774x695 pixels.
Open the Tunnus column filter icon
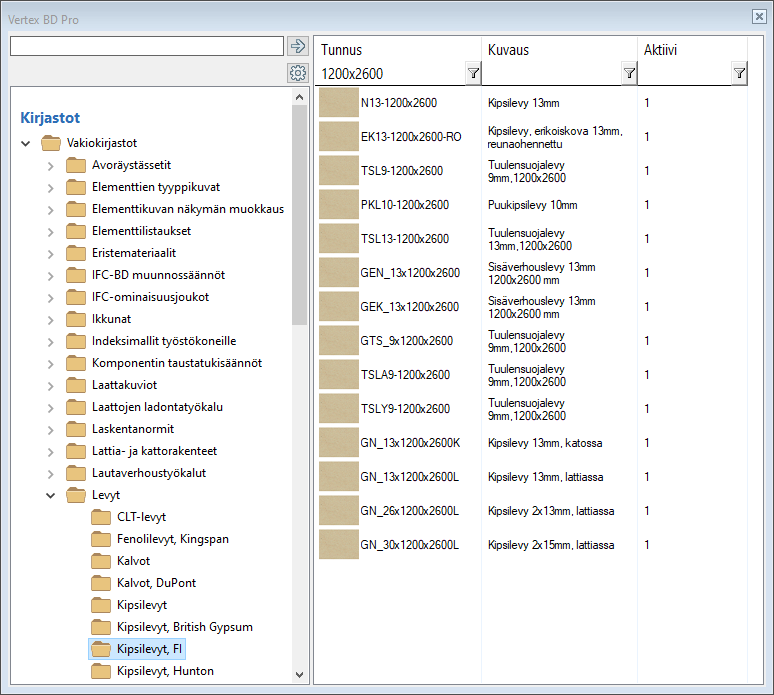(473, 73)
